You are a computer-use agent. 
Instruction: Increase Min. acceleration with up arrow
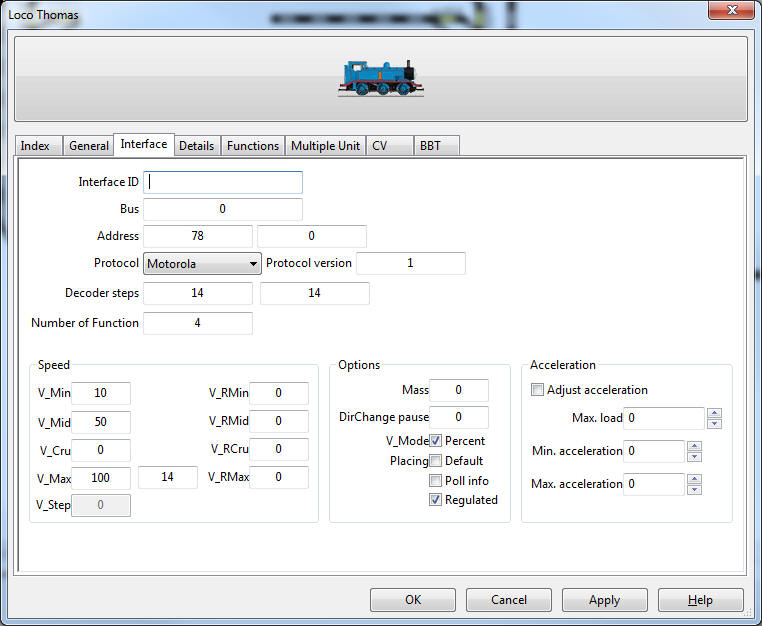click(695, 446)
